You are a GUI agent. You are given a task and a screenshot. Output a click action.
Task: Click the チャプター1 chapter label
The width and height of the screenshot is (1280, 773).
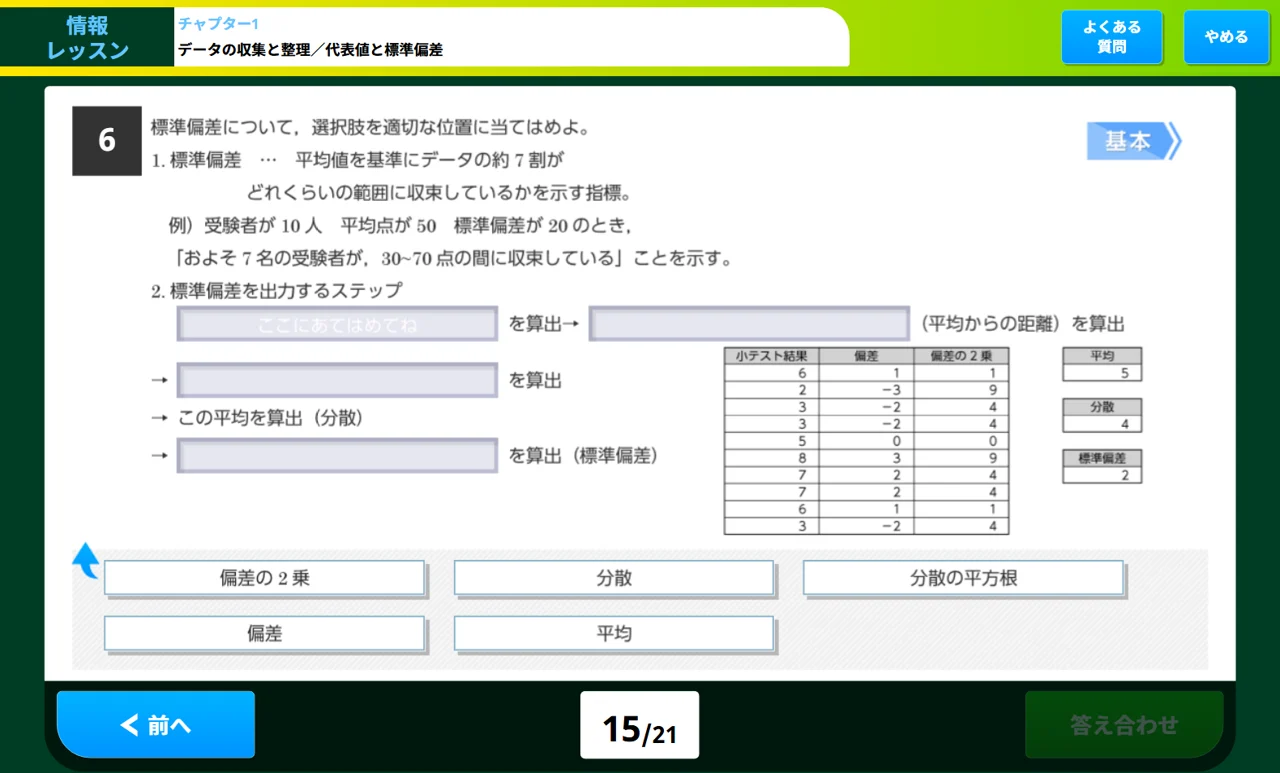[218, 23]
